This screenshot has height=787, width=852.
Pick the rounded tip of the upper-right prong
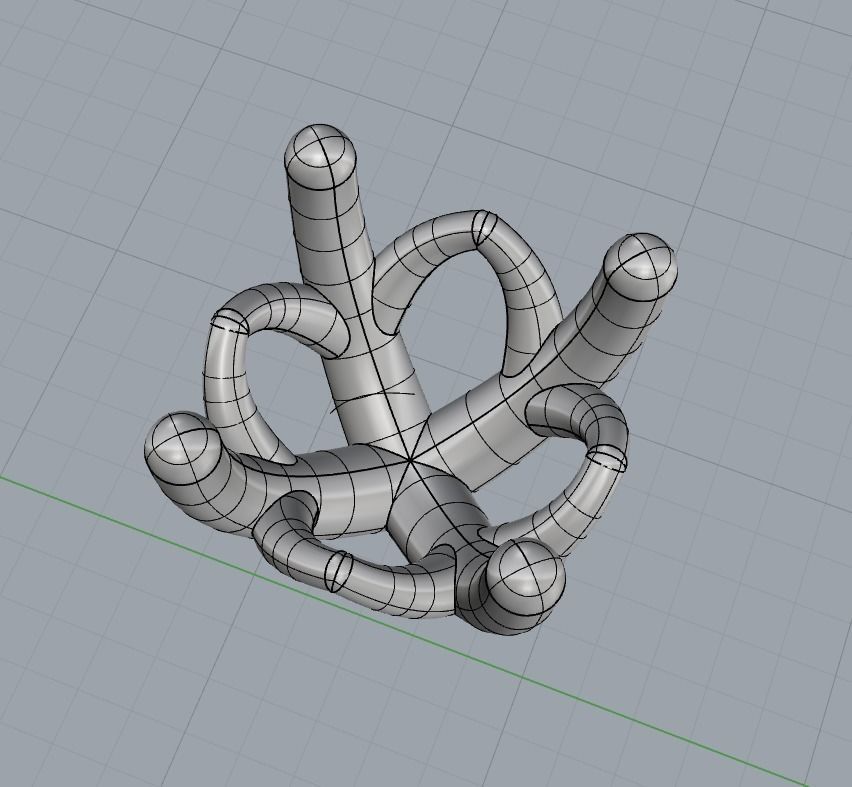[x=640, y=267]
